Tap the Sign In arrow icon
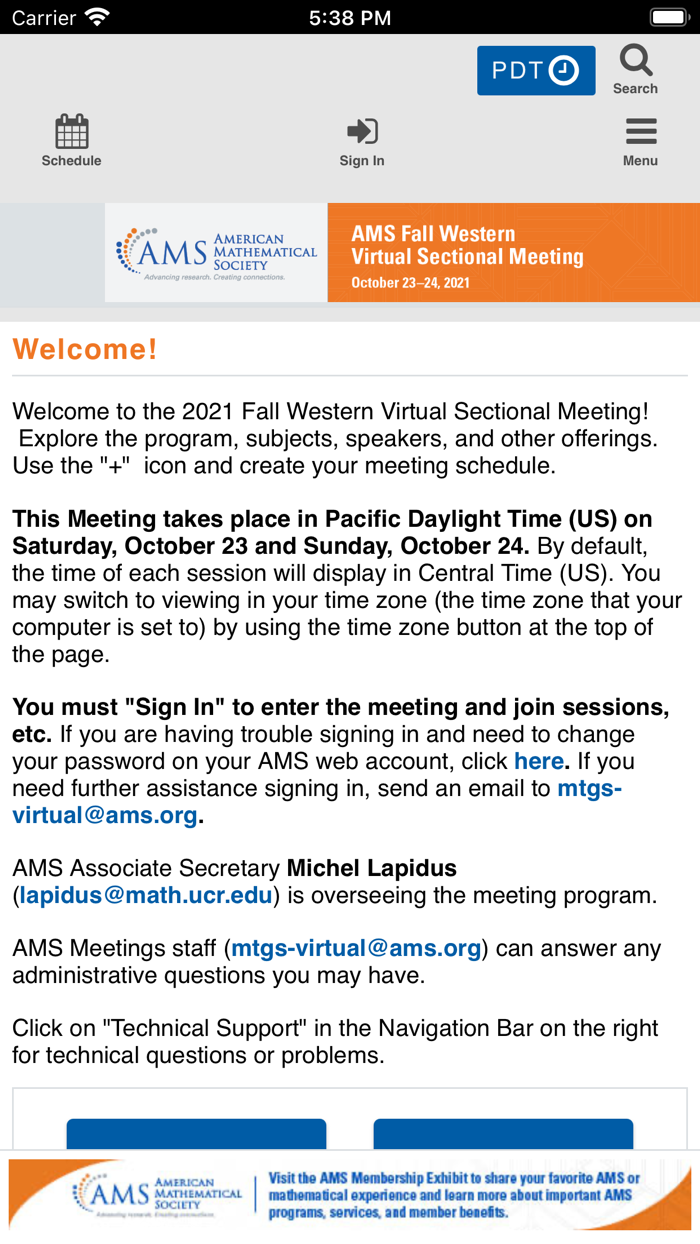The image size is (700, 1244). pyautogui.click(x=361, y=131)
